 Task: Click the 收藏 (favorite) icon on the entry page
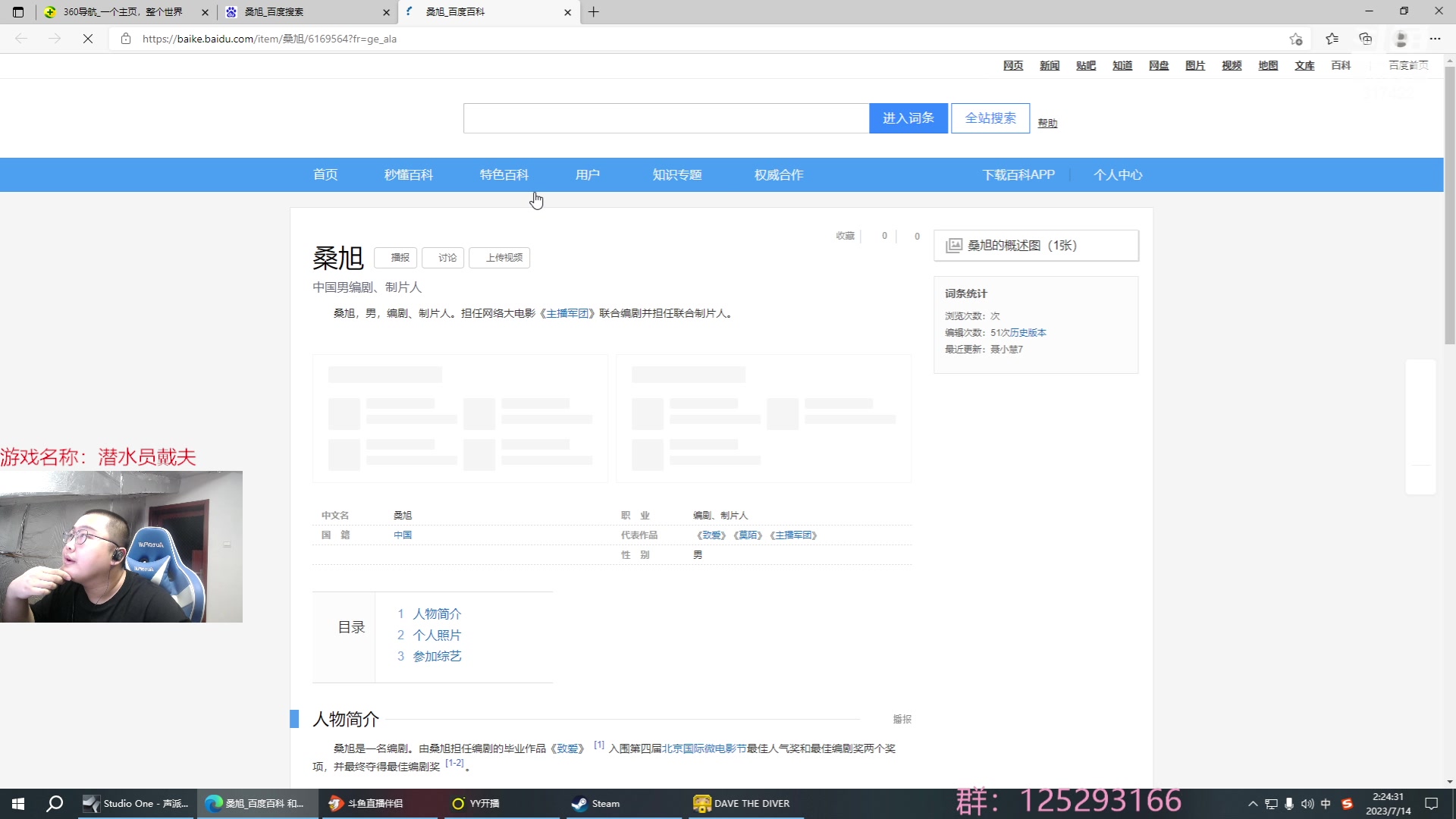point(845,236)
